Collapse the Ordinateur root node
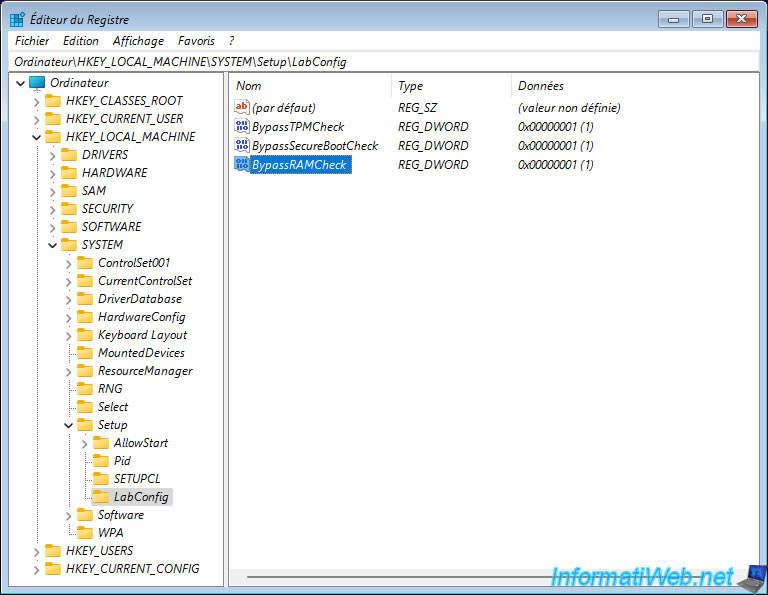 [x=21, y=84]
